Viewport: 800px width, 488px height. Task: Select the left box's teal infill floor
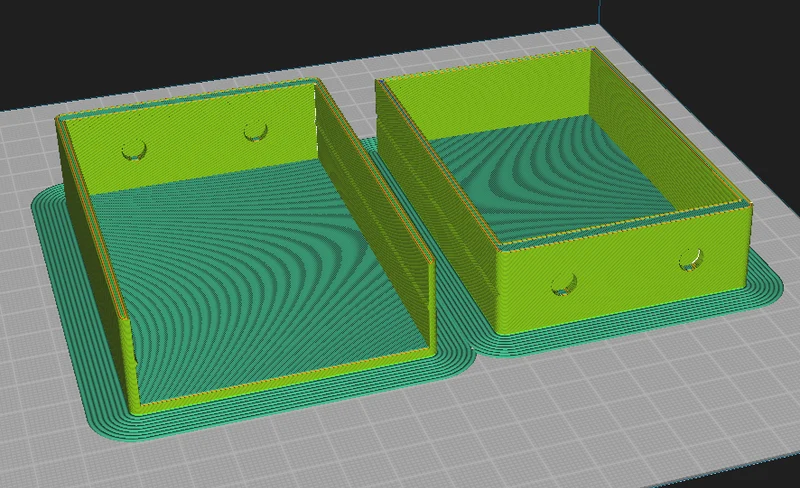pos(265,276)
